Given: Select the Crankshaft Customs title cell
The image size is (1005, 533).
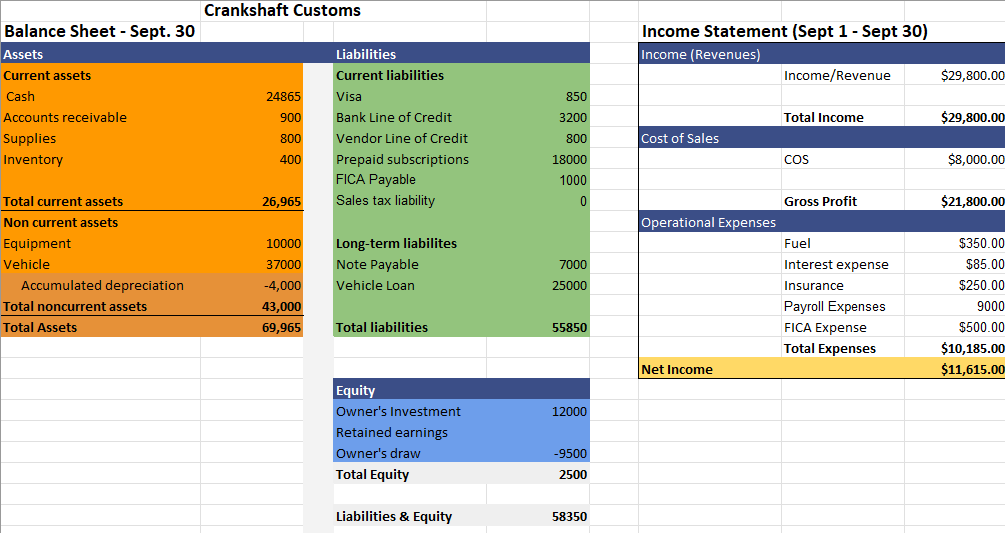Looking at the screenshot, I should (x=282, y=10).
